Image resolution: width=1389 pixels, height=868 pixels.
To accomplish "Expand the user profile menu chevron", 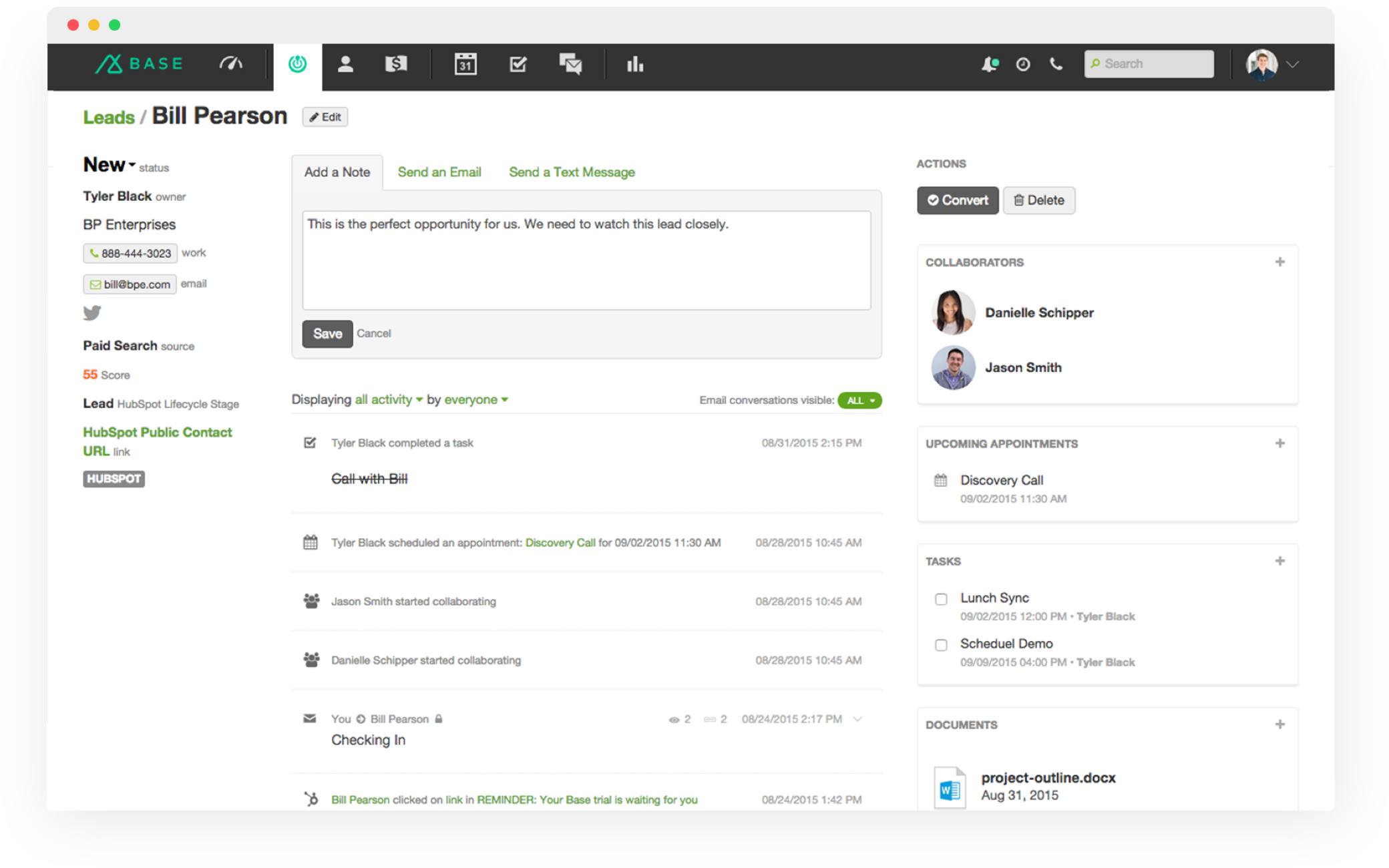I will [x=1293, y=65].
